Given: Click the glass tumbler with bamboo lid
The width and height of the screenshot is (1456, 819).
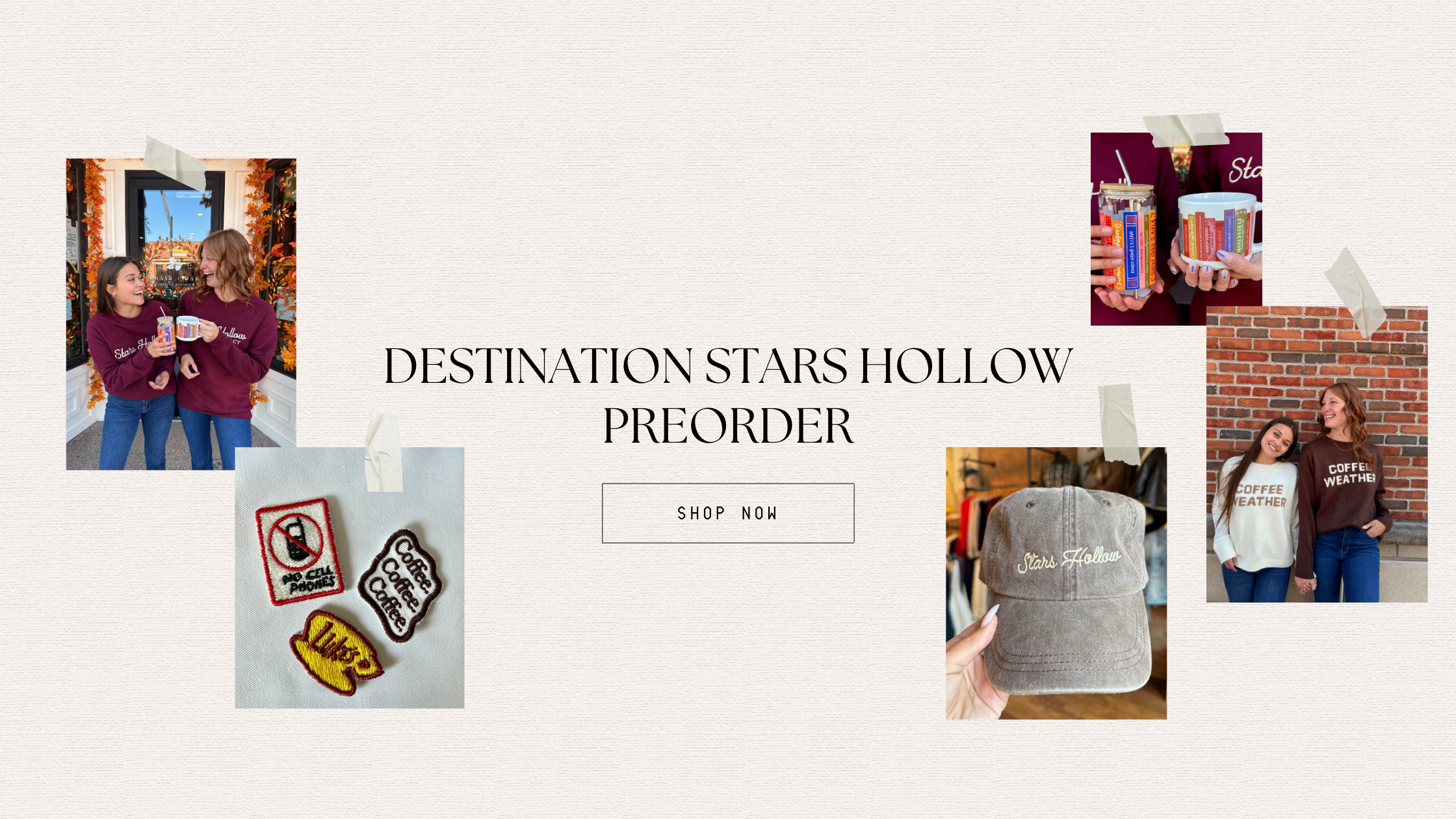Looking at the screenshot, I should pyautogui.click(x=1127, y=239).
